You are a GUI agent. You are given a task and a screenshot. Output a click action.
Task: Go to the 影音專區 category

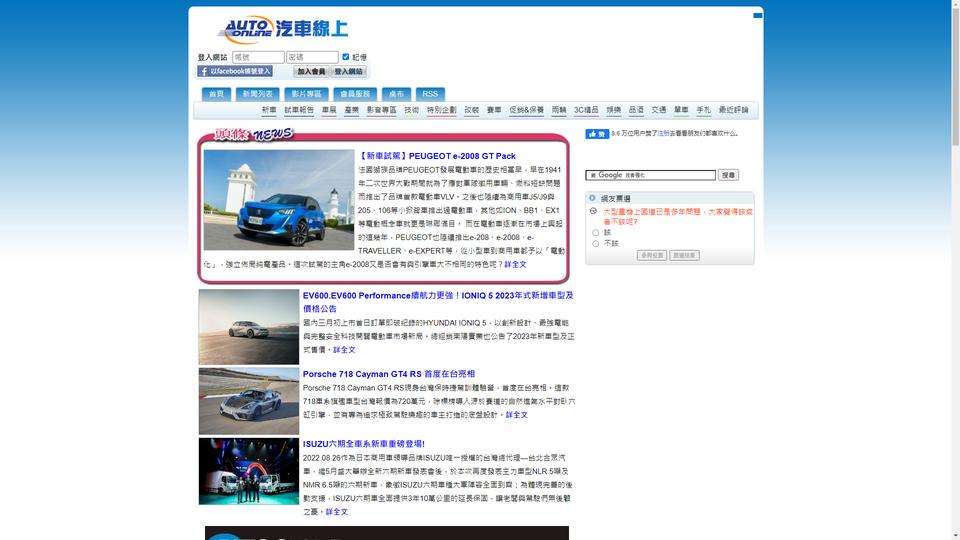point(381,110)
